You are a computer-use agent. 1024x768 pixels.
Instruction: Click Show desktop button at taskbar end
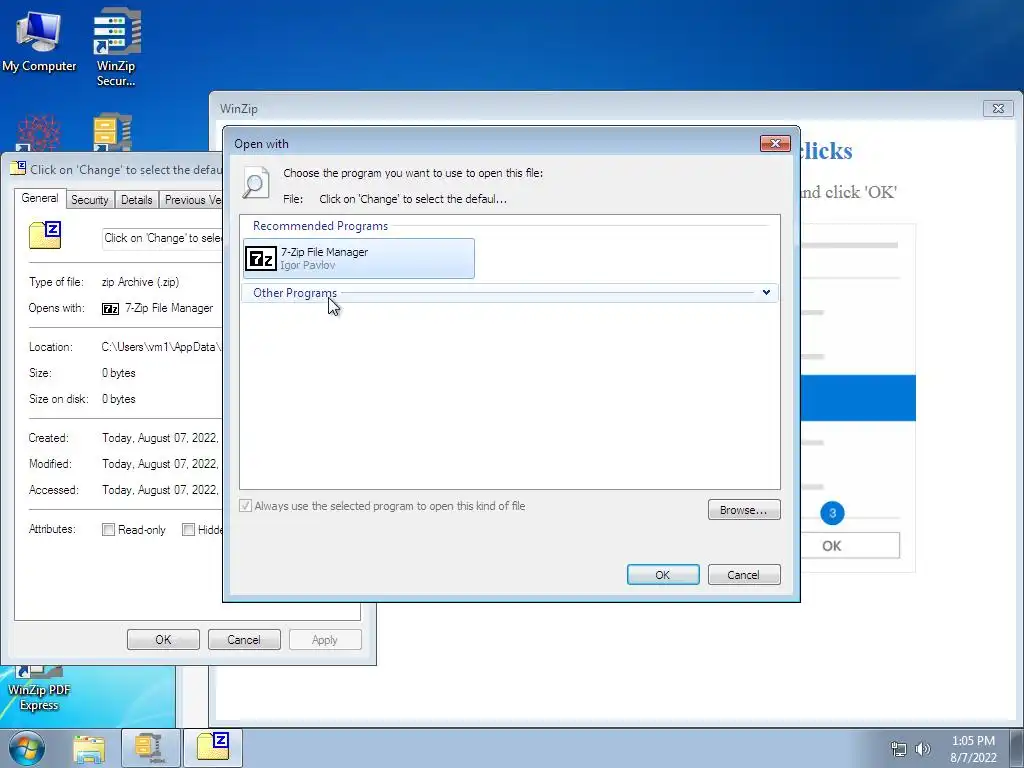tap(1017, 748)
